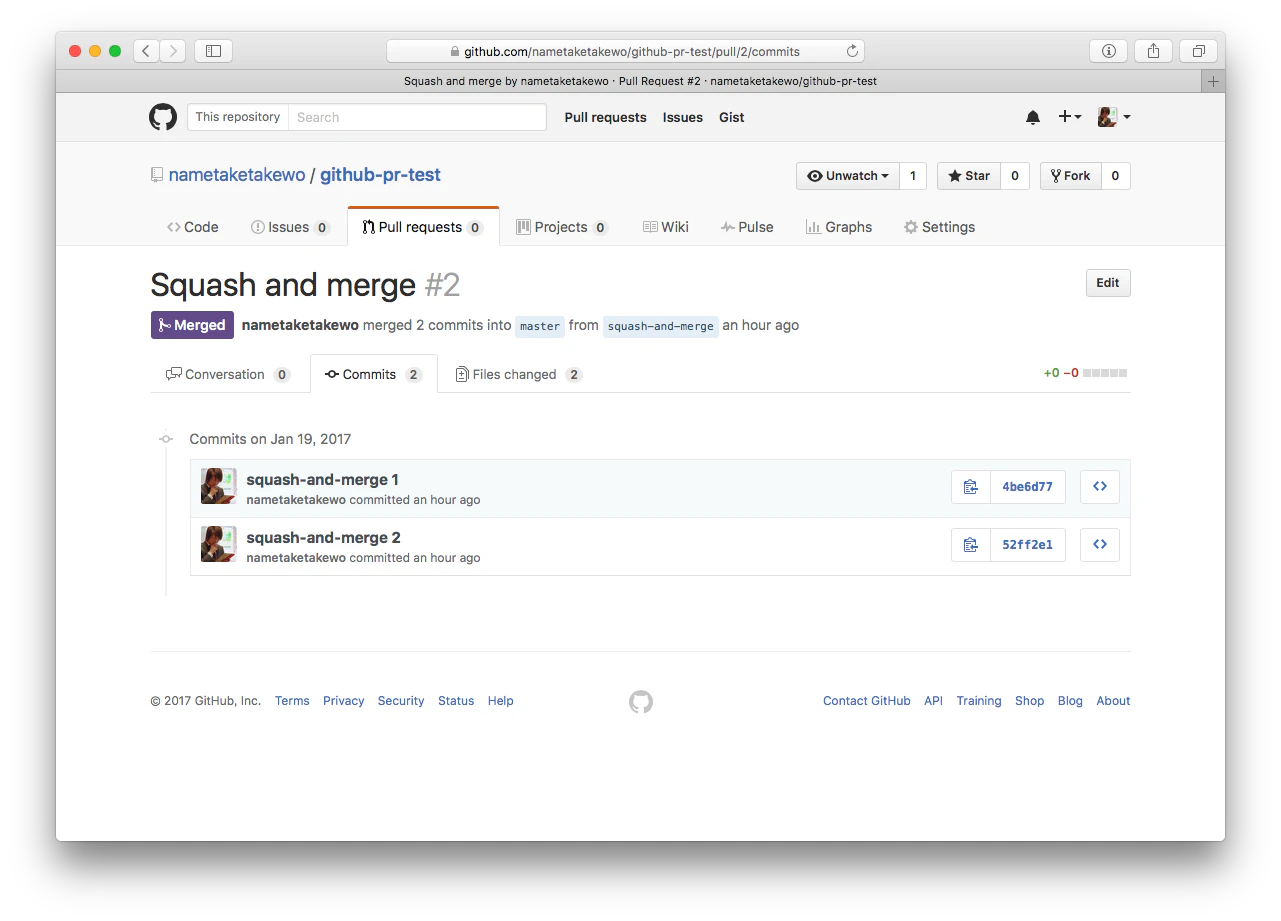Open the Code tab
The width and height of the screenshot is (1281, 921).
pos(192,227)
